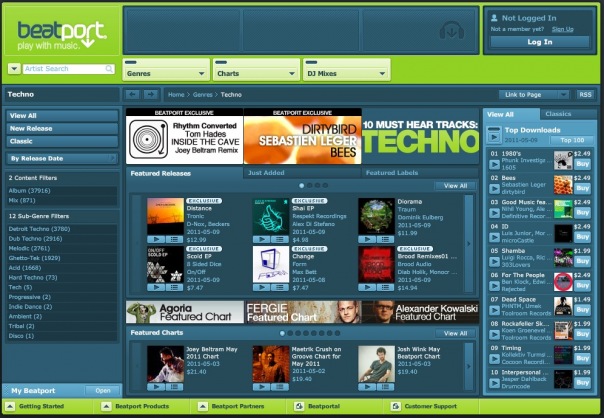Click the headphone download icon in player
Image resolution: width=604 pixels, height=418 pixels.
click(x=451, y=30)
